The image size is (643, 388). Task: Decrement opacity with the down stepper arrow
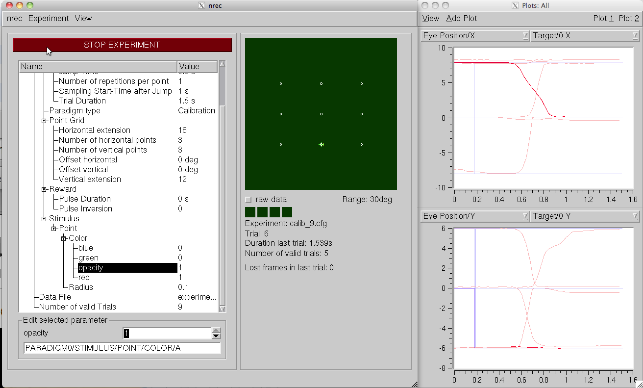(x=217, y=336)
